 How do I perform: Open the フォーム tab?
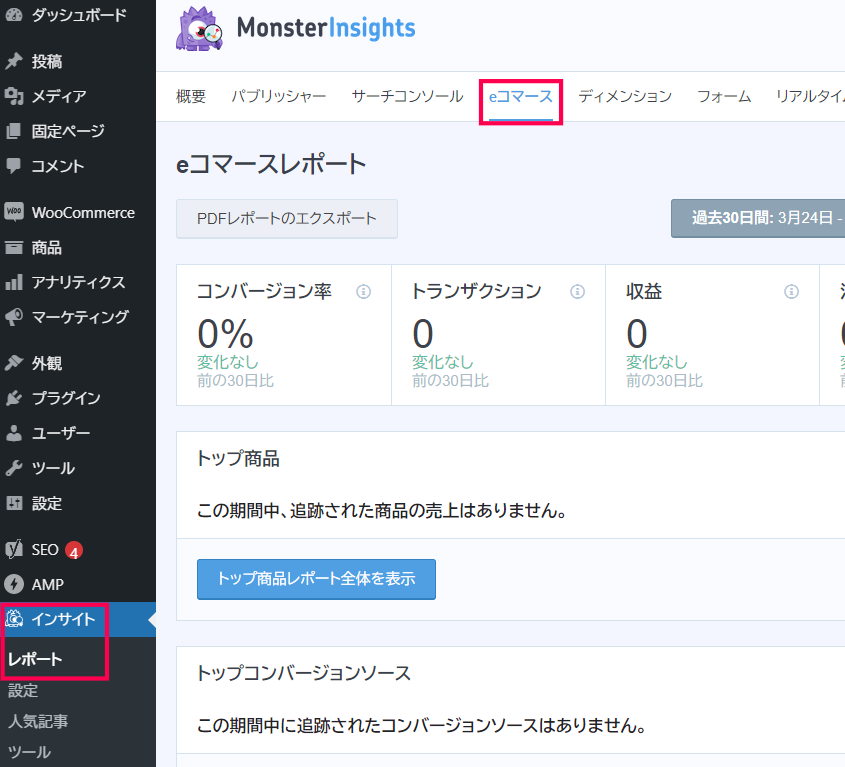coord(724,96)
